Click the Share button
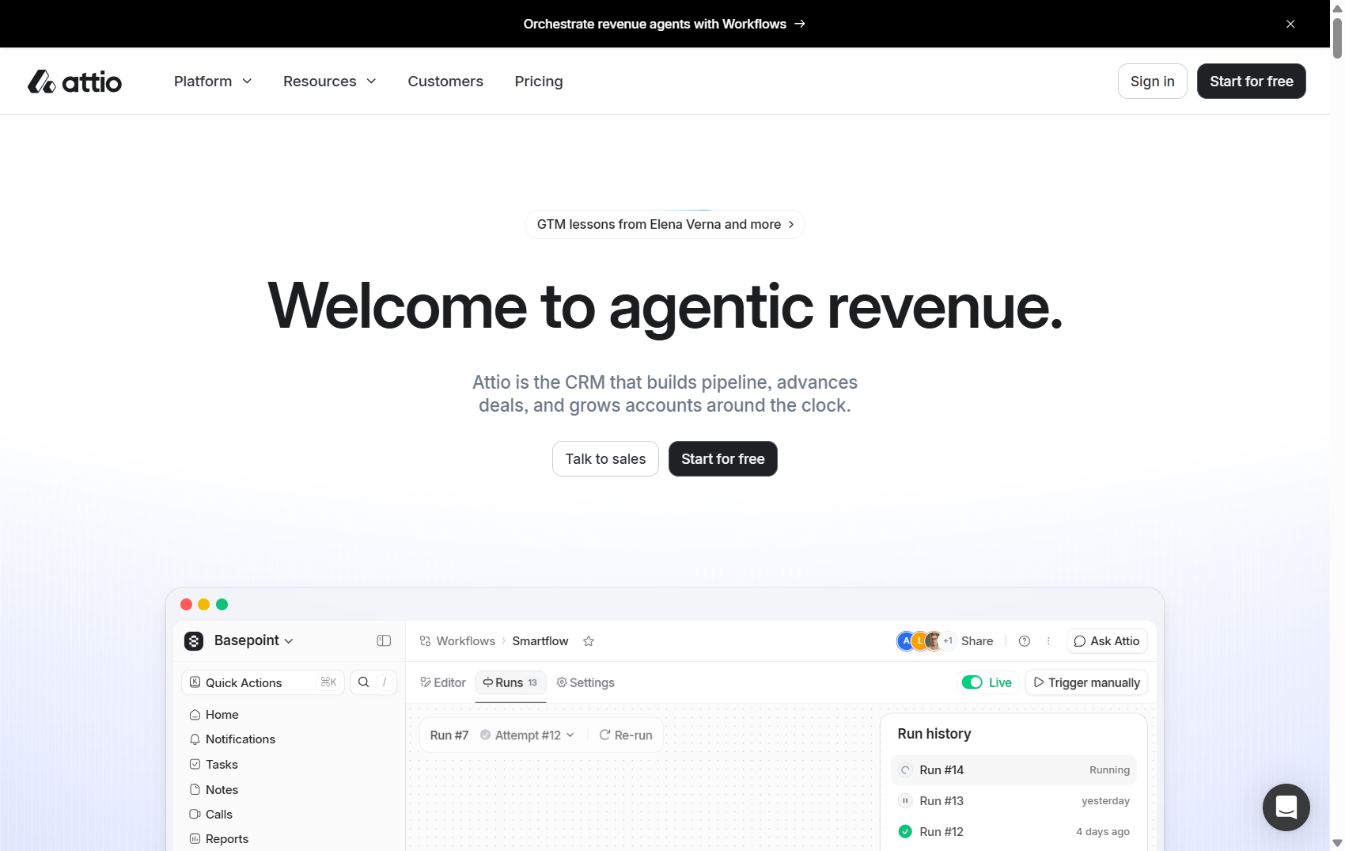Screen dimensions: 1345x851 tap(977, 641)
